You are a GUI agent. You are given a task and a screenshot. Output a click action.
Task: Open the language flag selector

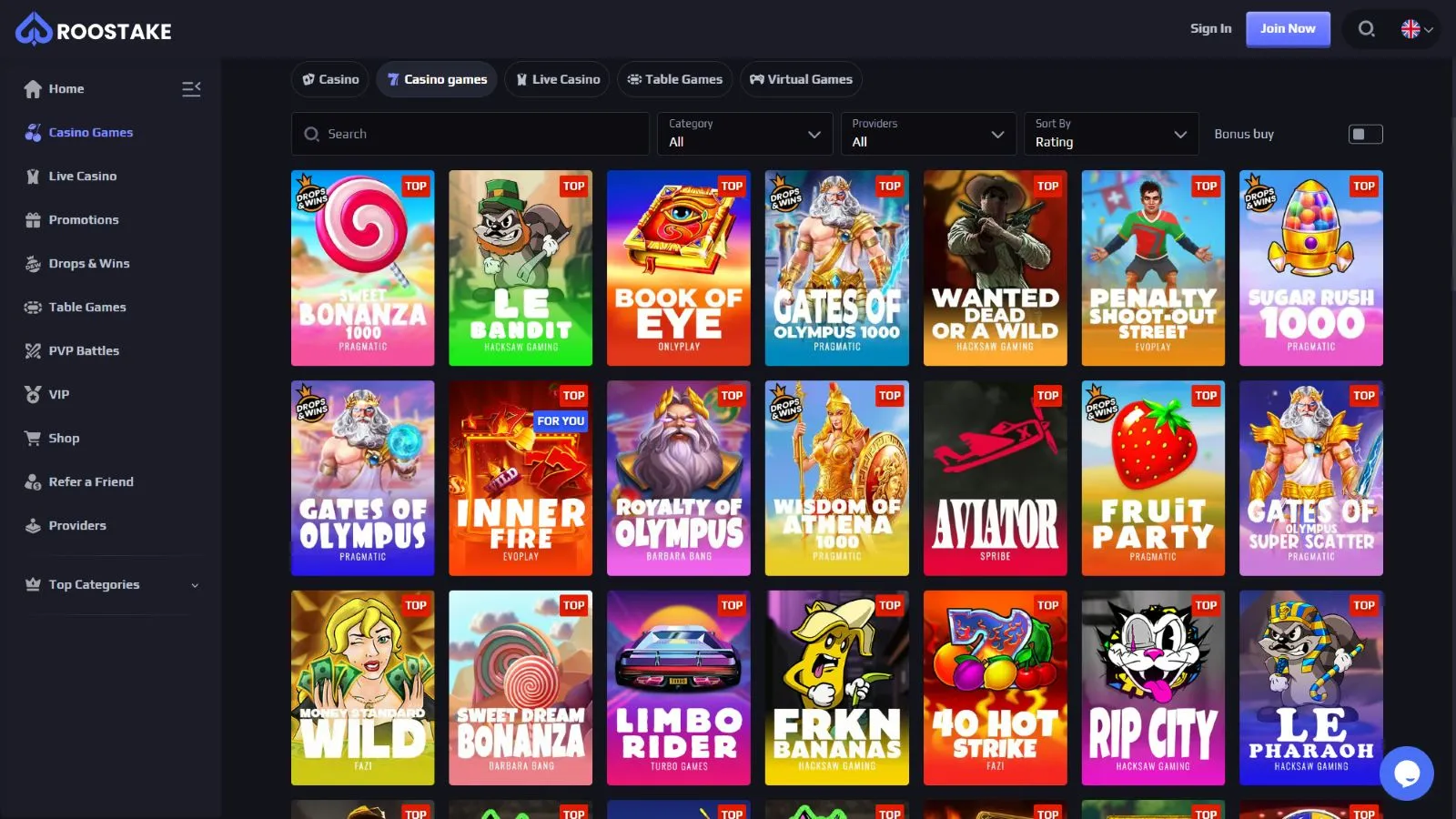pyautogui.click(x=1416, y=29)
